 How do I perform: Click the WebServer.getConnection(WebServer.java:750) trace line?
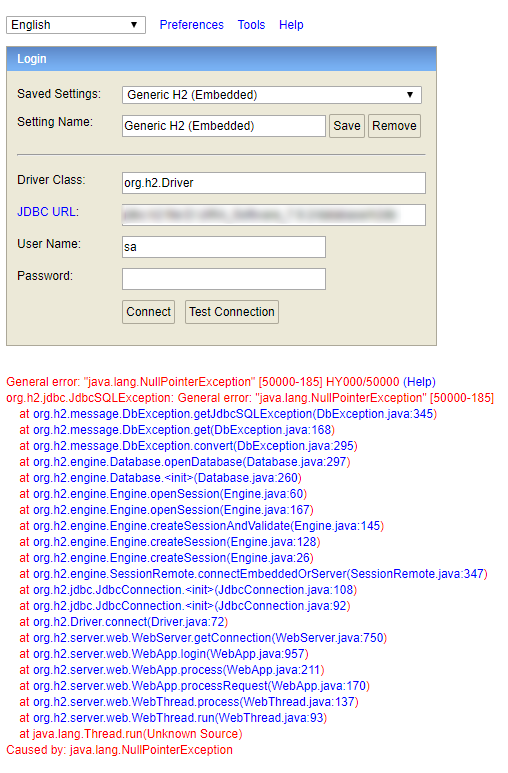click(203, 637)
